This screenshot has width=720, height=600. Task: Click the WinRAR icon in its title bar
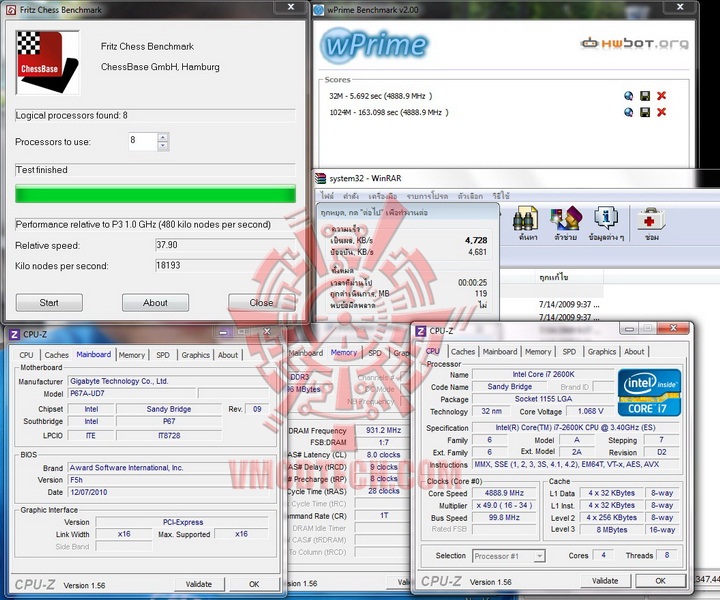pos(320,178)
